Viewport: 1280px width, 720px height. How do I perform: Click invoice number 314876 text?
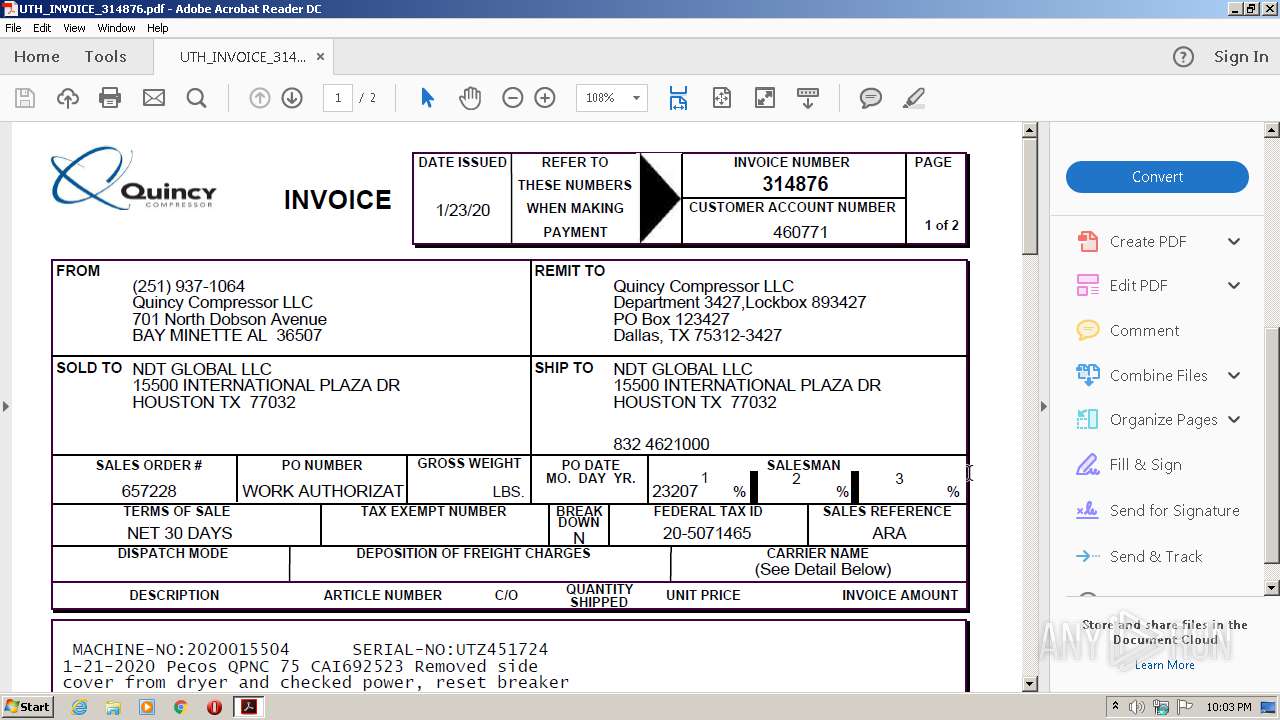pos(795,184)
